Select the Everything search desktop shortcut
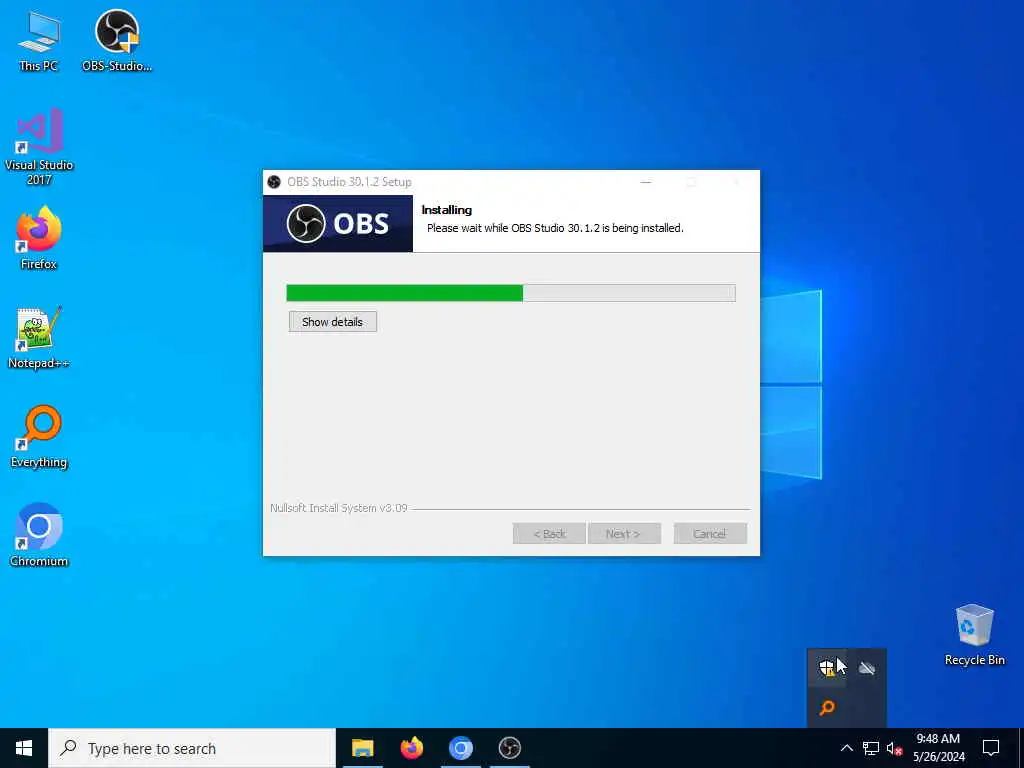The width and height of the screenshot is (1024, 768). pos(39,437)
